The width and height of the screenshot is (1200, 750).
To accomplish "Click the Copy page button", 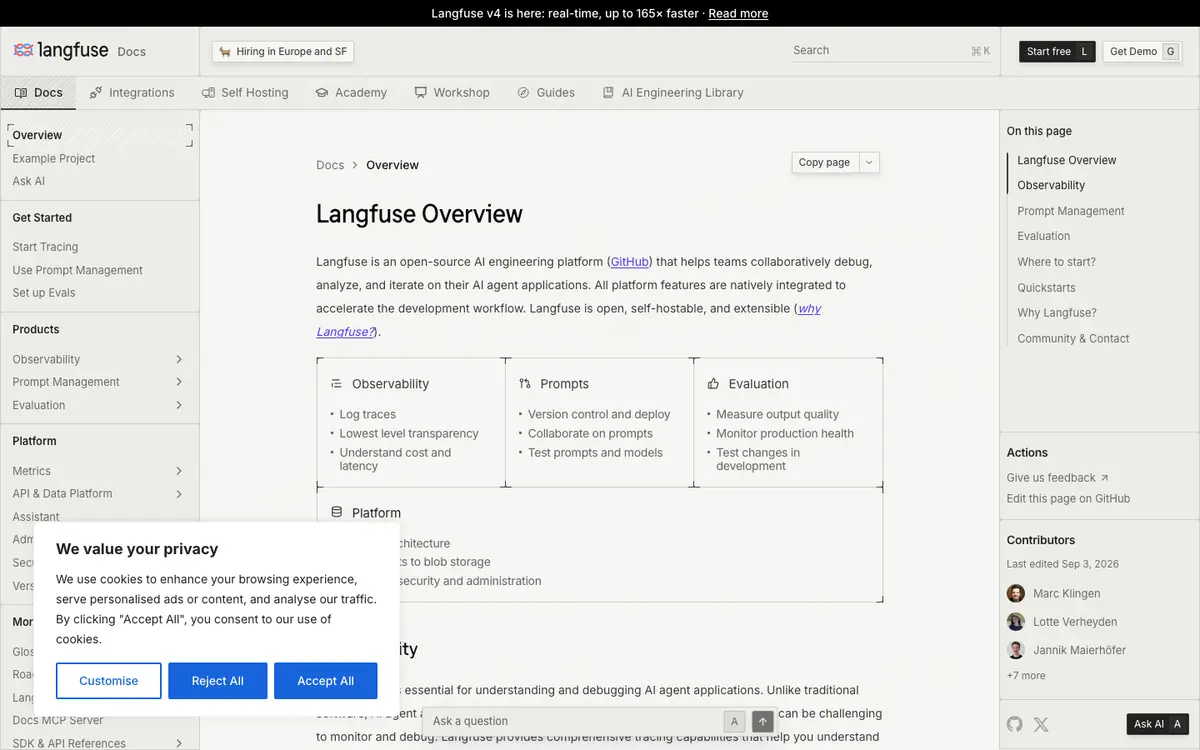I will click(x=825, y=162).
